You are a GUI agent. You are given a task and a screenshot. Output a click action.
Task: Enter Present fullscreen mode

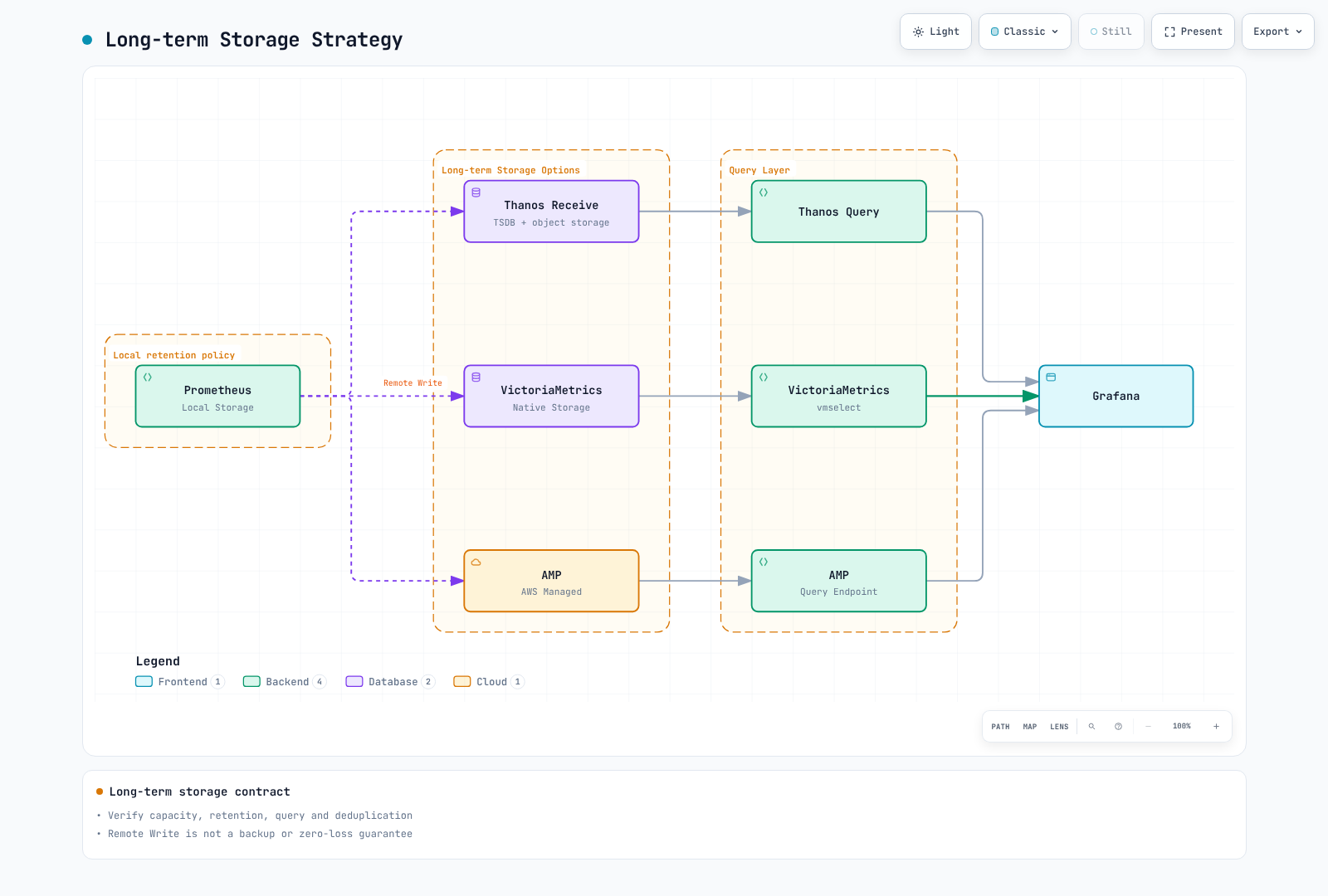pos(1193,32)
